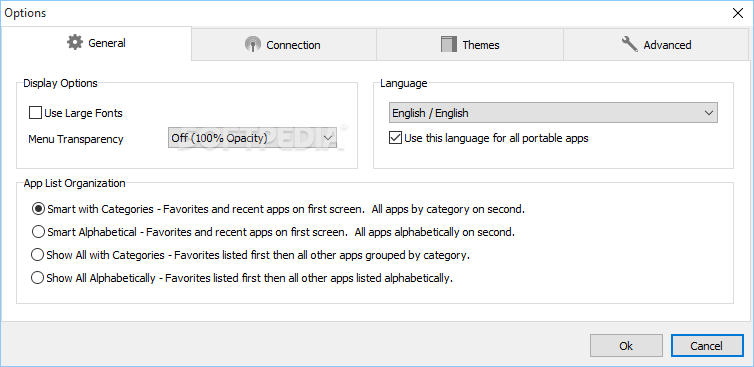
Task: Confirm settings with the Ok button
Action: click(626, 345)
